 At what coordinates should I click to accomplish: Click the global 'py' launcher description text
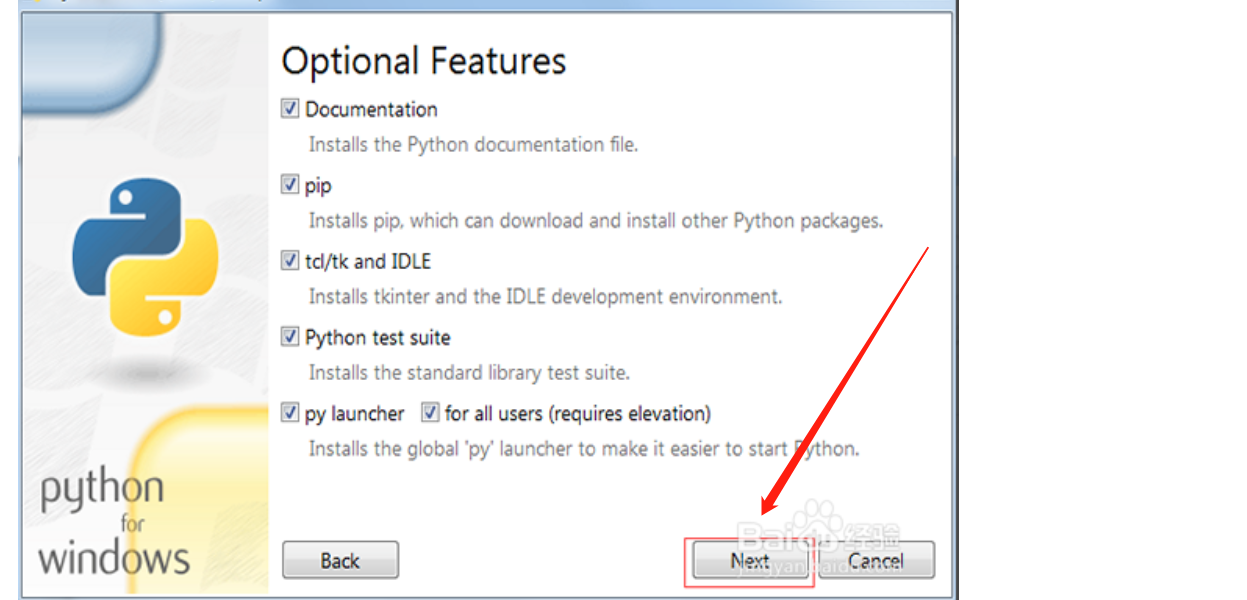pos(584,449)
